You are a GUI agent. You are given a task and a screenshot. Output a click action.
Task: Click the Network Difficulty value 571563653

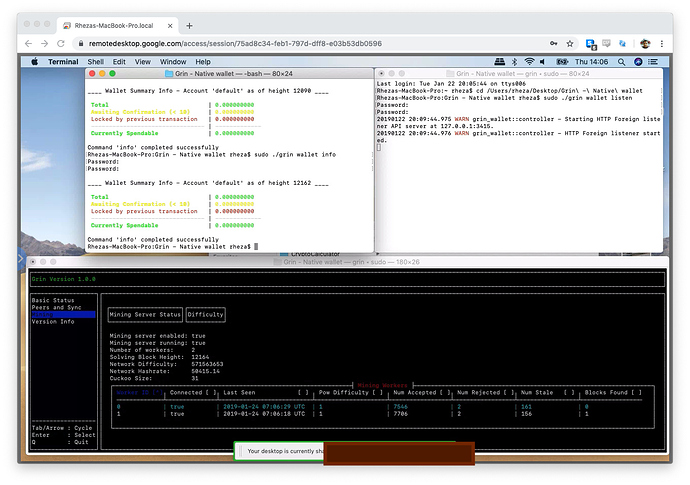coord(207,364)
